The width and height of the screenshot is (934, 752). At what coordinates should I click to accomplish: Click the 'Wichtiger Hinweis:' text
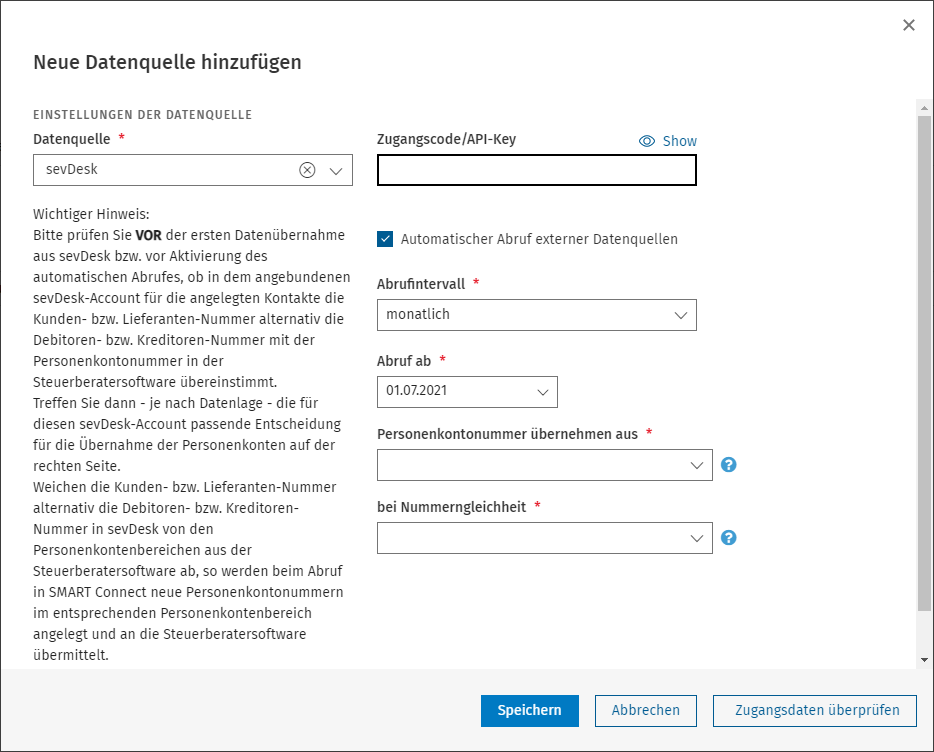coord(91,215)
